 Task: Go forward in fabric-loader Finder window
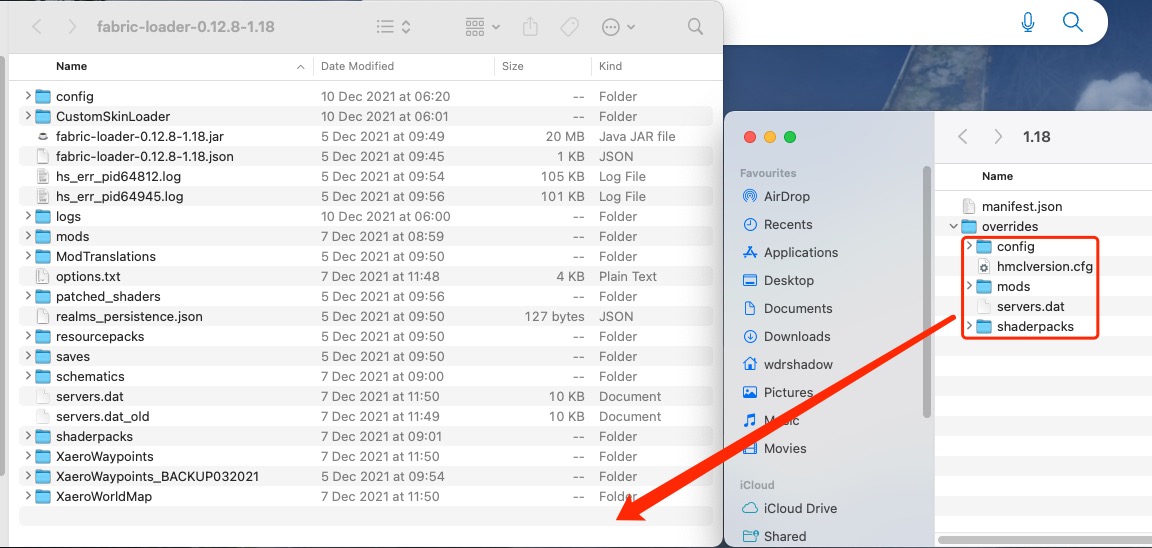[x=71, y=27]
